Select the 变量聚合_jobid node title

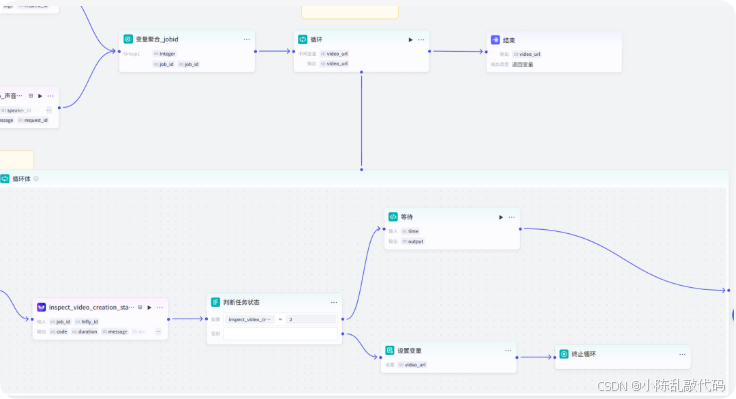pyautogui.click(x=157, y=39)
